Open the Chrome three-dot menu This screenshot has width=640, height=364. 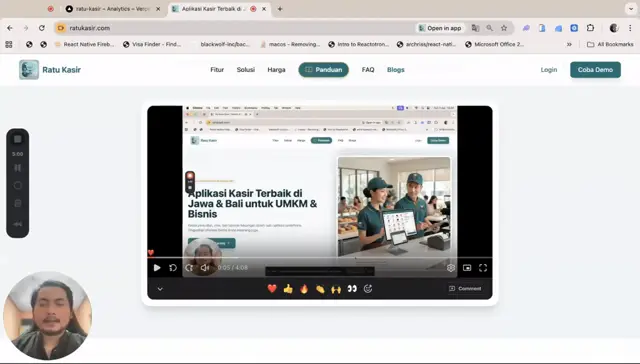coord(630,28)
